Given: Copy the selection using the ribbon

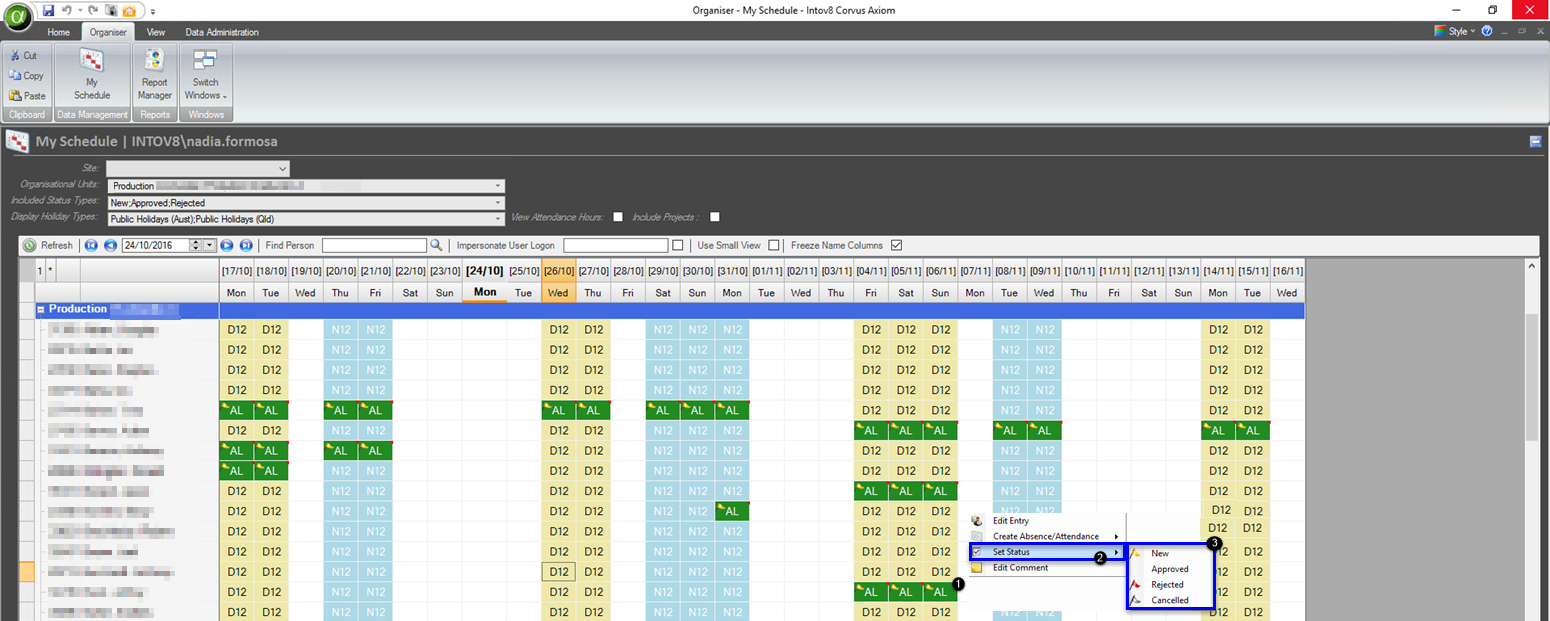Looking at the screenshot, I should [x=26, y=76].
